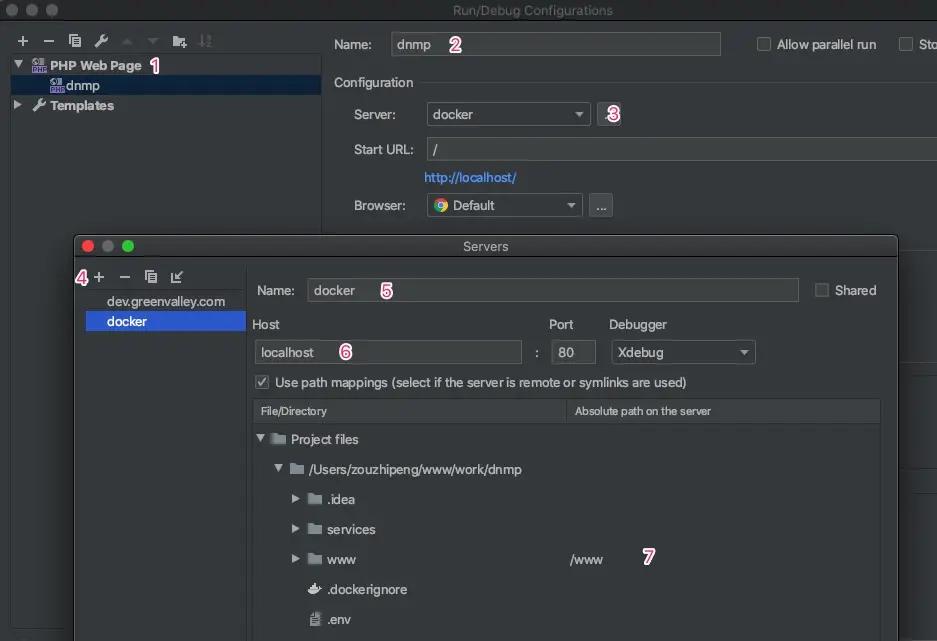Uncheck Use path mappings checkbox
This screenshot has height=641, width=937.
(262, 382)
